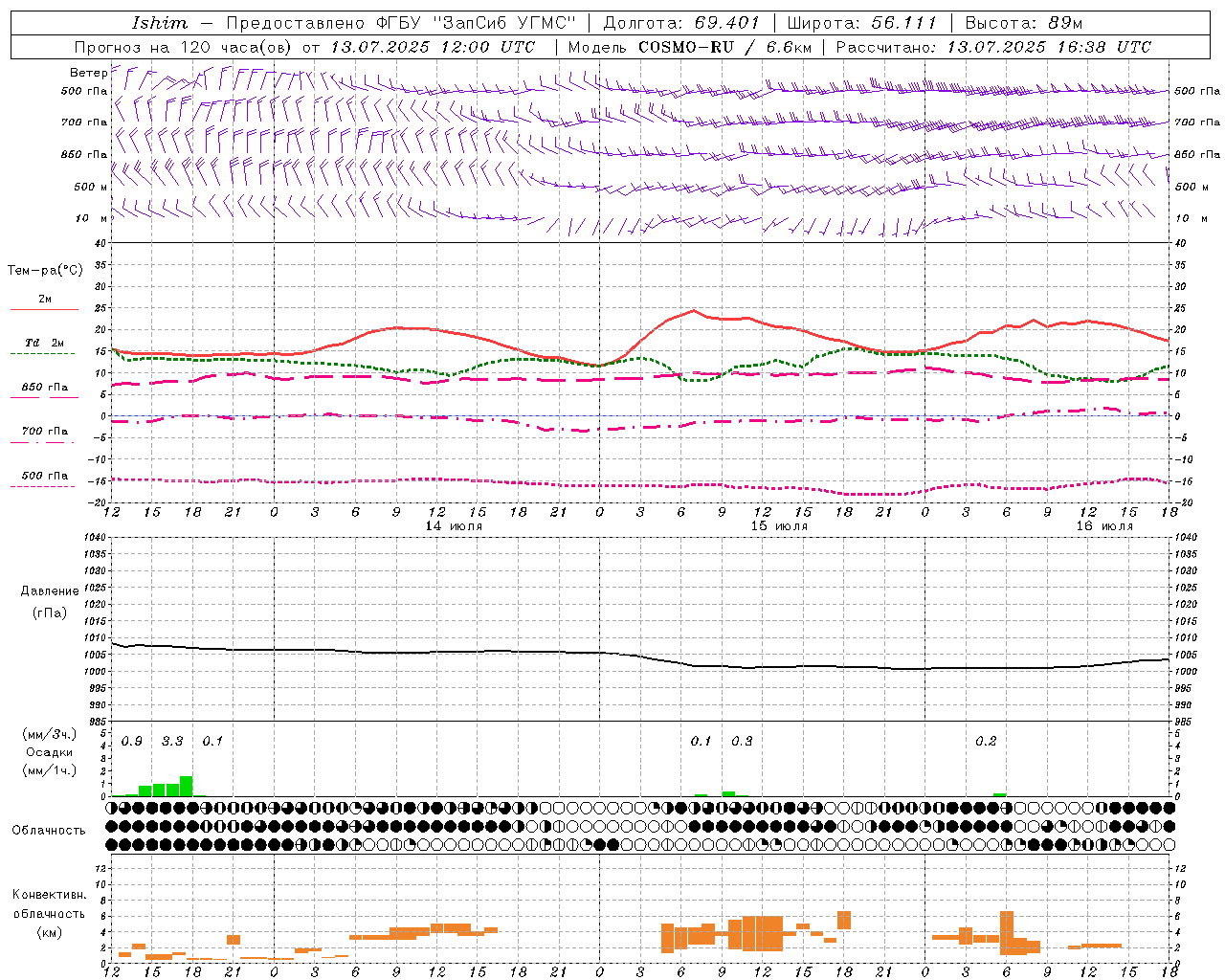The height and width of the screenshot is (980, 1225).
Task: Click the station name Ishim in header
Action: point(160,23)
